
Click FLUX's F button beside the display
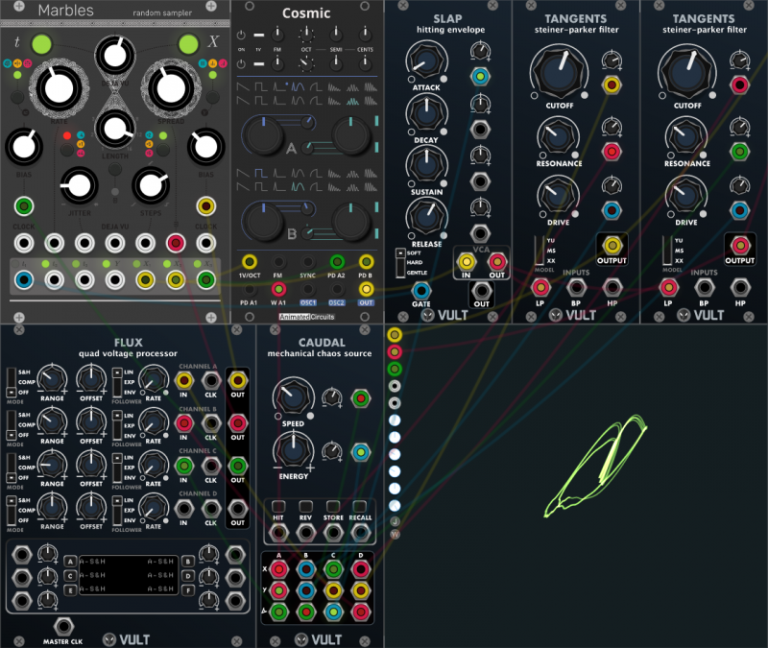[188, 590]
